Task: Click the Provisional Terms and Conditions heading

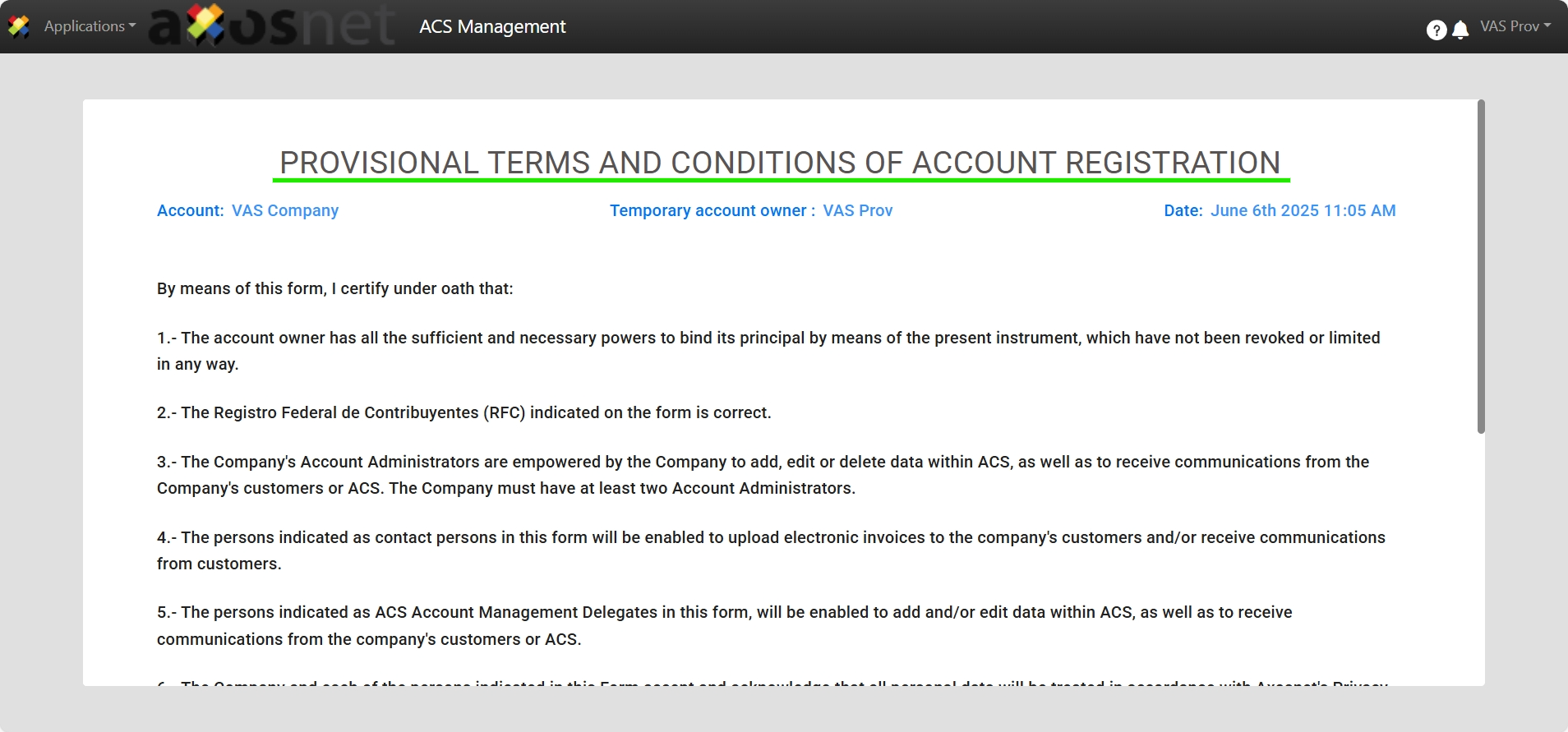Action: pos(780,163)
